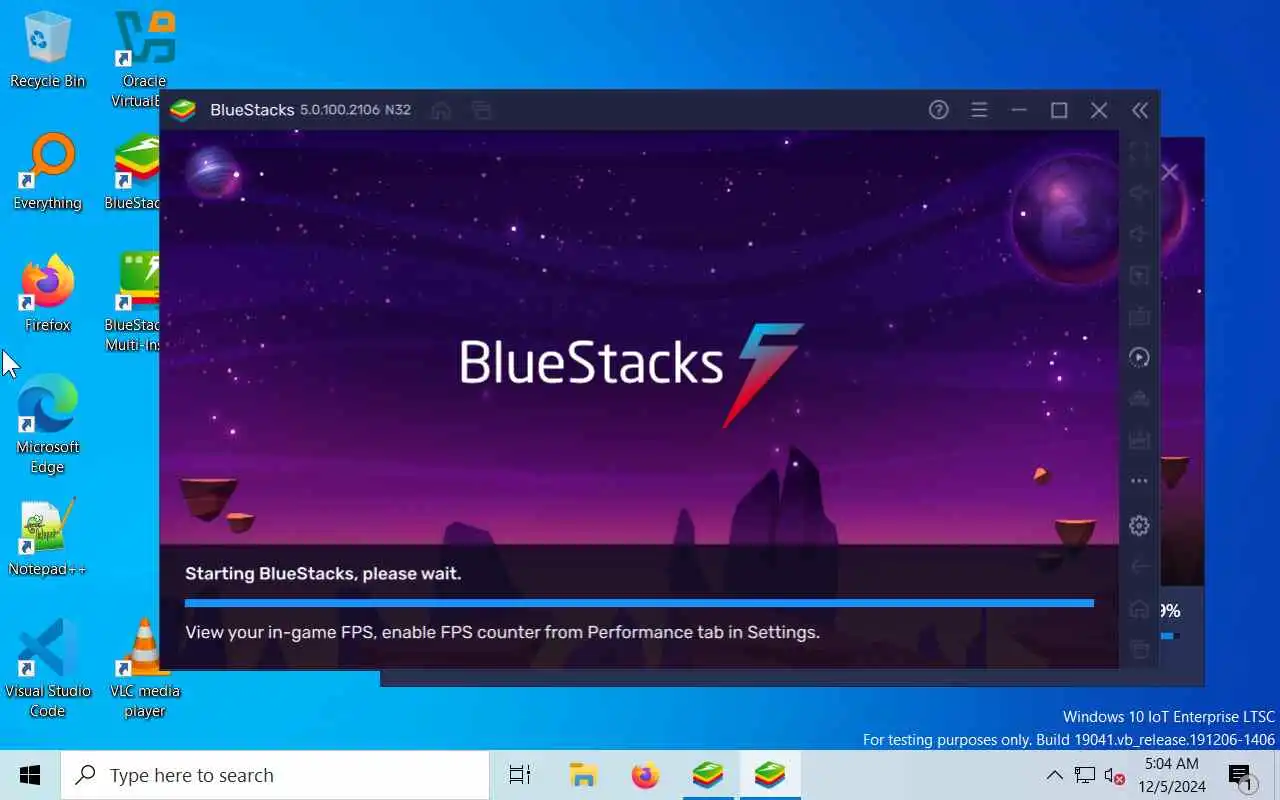This screenshot has height=800, width=1280.
Task: Click the volume up icon in BlueStacks sidebar
Action: [1139, 193]
